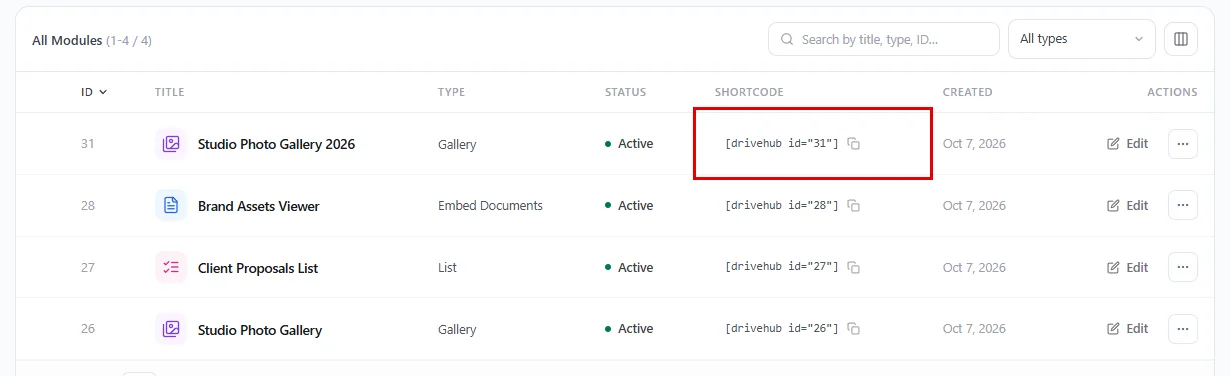This screenshot has width=1230, height=376.
Task: Edit the Client Proposals List module
Action: [x=1127, y=268]
